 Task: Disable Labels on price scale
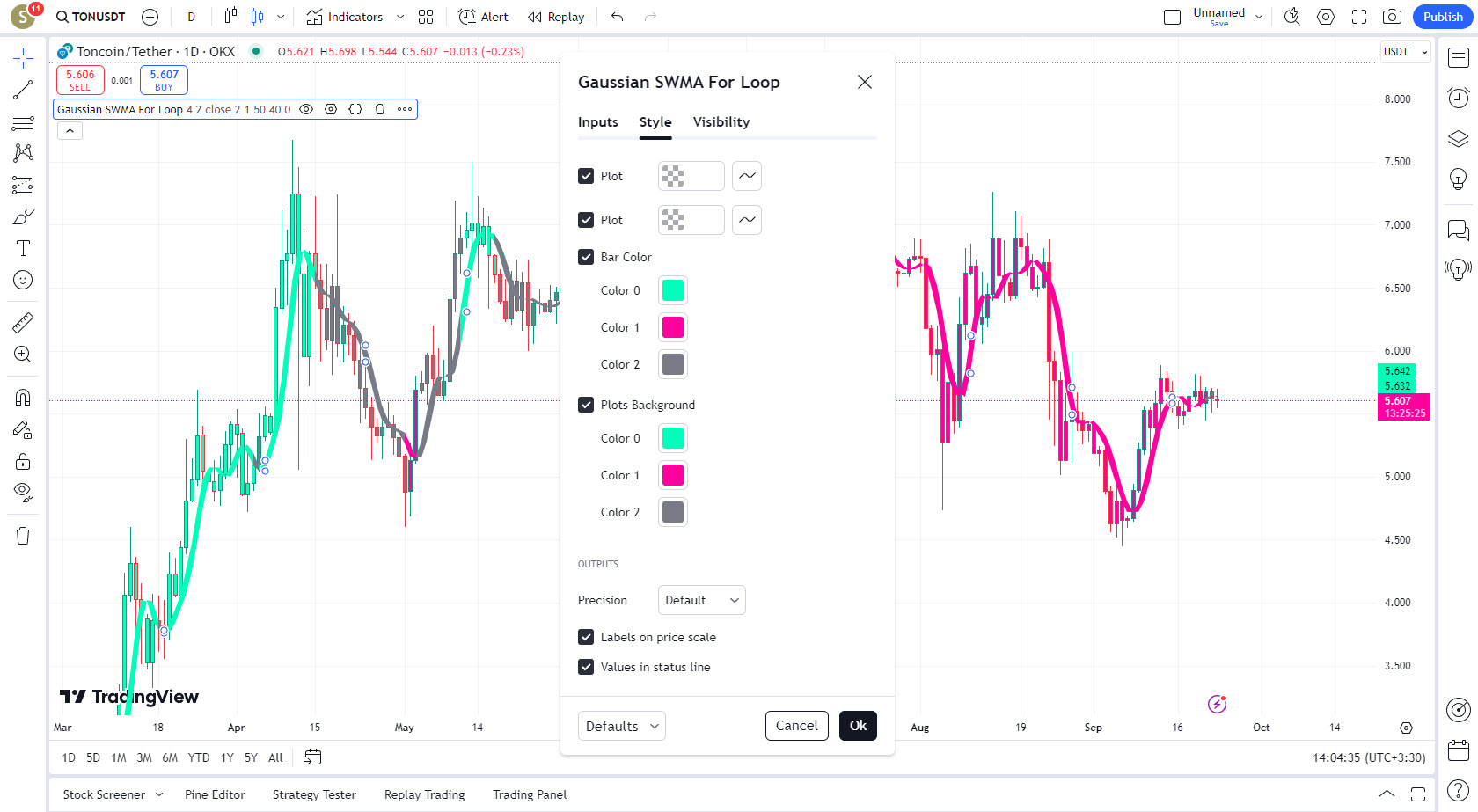point(586,637)
